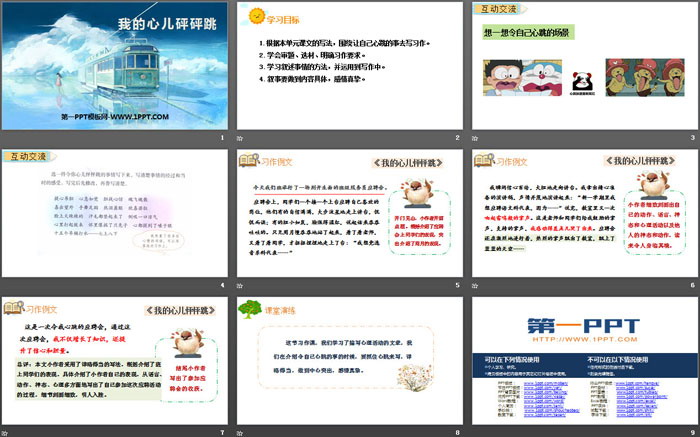Click the book icon on slide 6
The height and width of the screenshot is (437, 700).
coord(484,160)
